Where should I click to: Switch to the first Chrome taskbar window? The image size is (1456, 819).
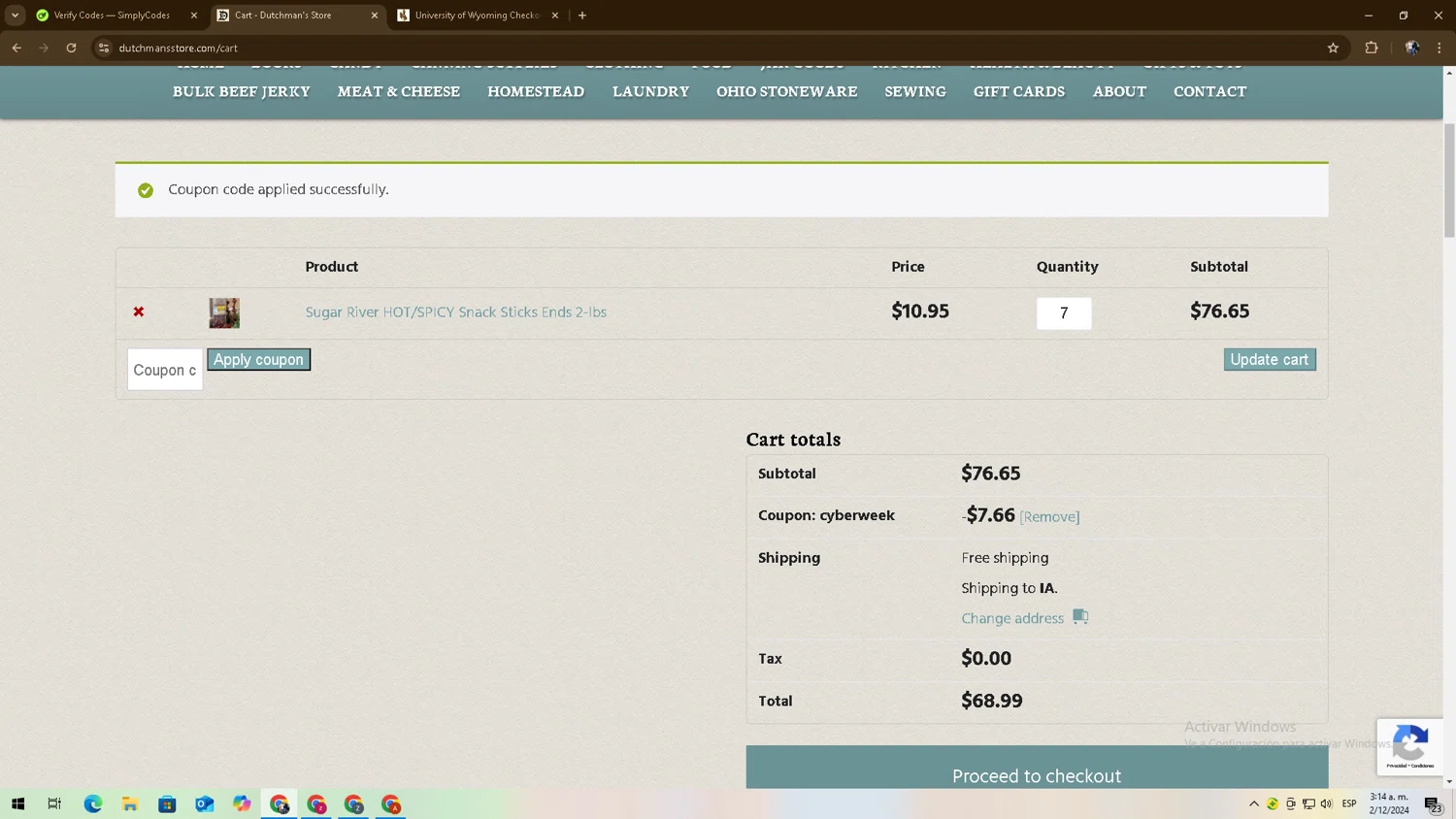click(280, 803)
